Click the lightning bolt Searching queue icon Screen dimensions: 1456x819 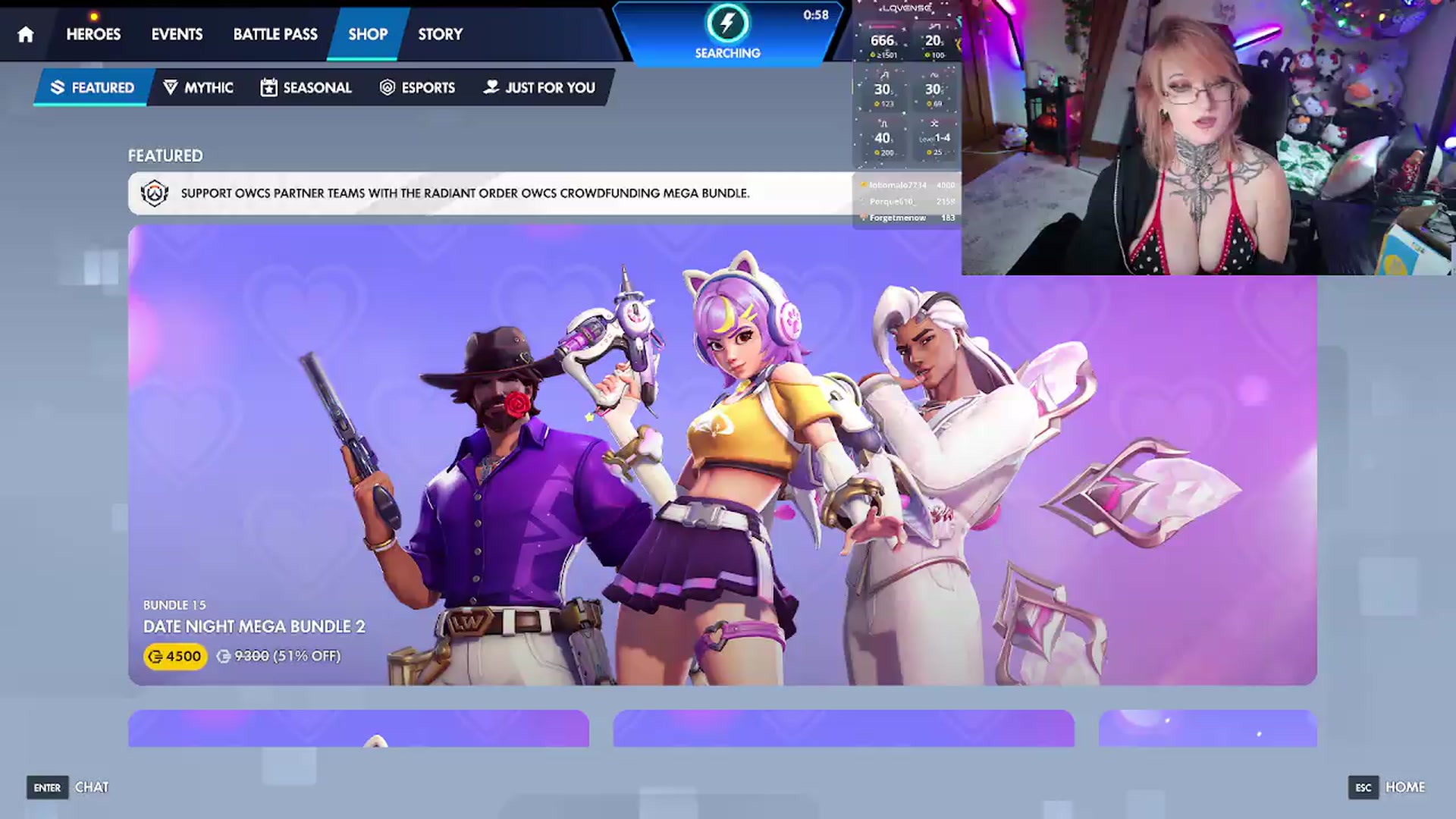727,23
